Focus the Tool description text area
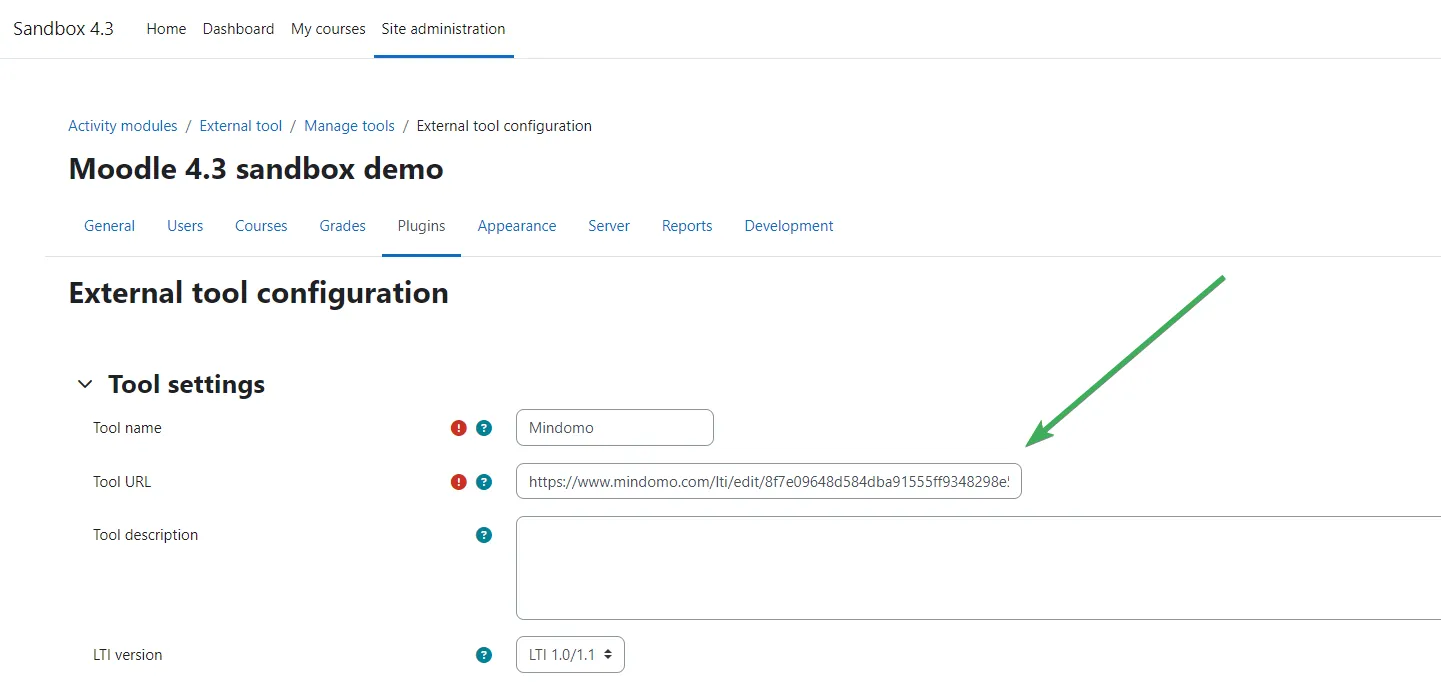The height and width of the screenshot is (682, 1441). tap(975, 568)
